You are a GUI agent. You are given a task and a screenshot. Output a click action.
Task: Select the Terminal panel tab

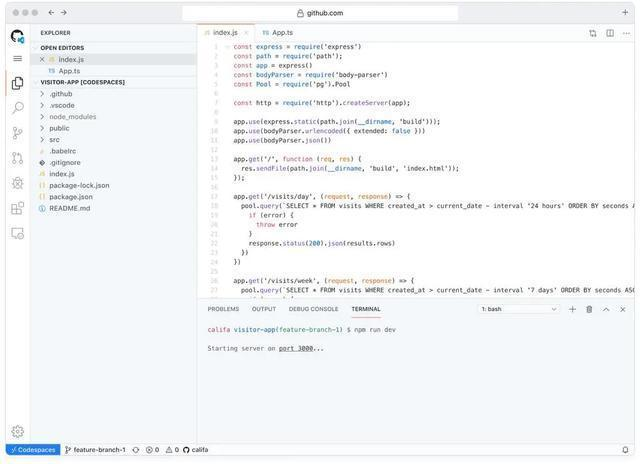pos(366,309)
